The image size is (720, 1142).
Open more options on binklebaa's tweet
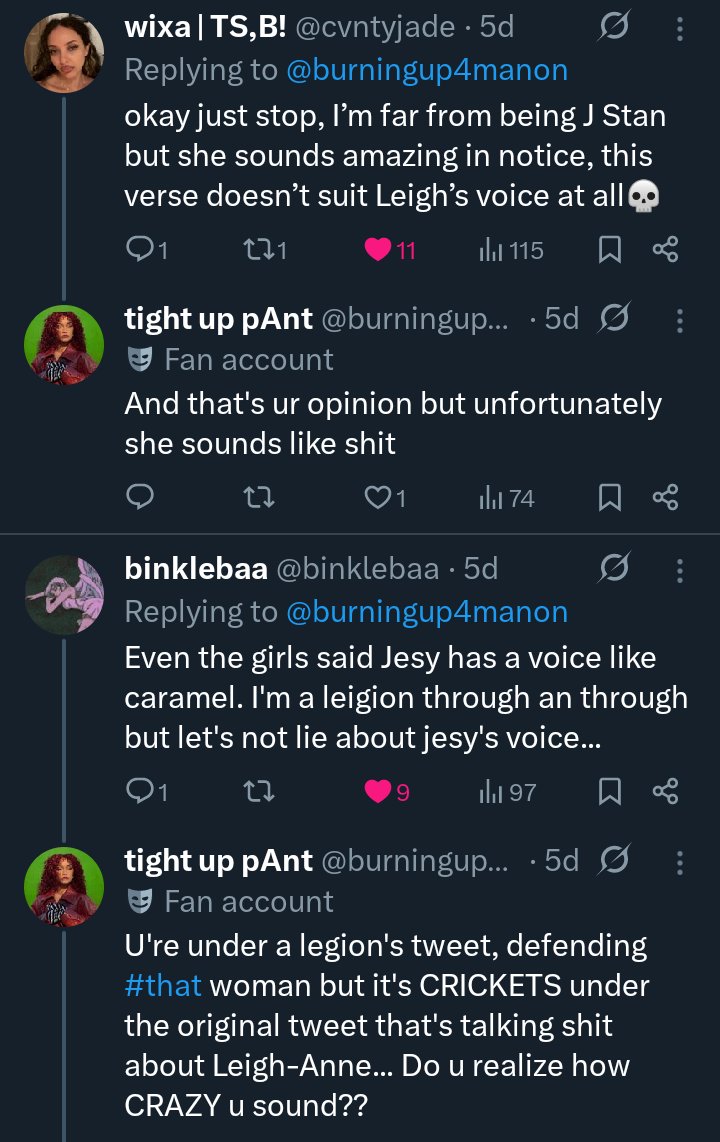[x=680, y=570]
